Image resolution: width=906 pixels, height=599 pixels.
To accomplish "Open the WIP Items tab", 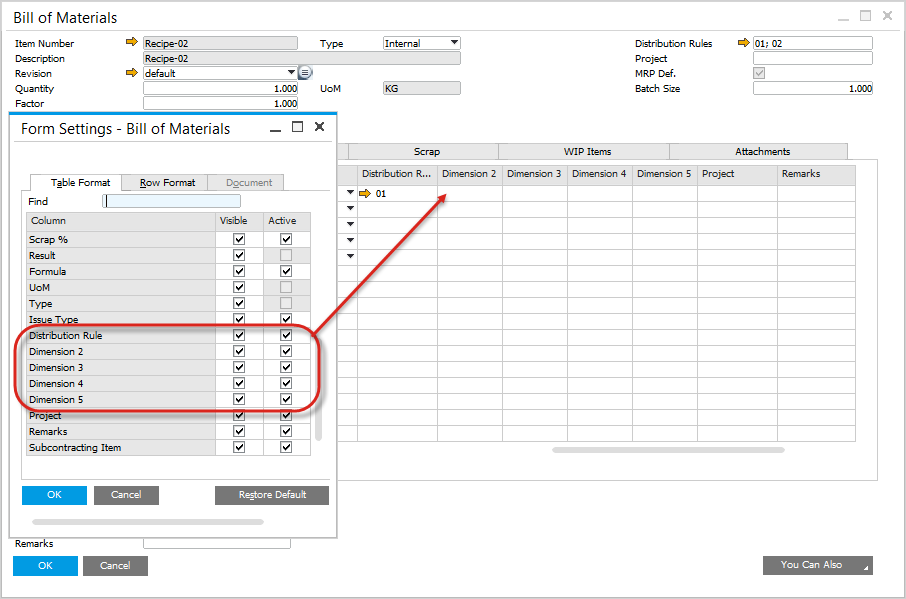I will [x=587, y=152].
